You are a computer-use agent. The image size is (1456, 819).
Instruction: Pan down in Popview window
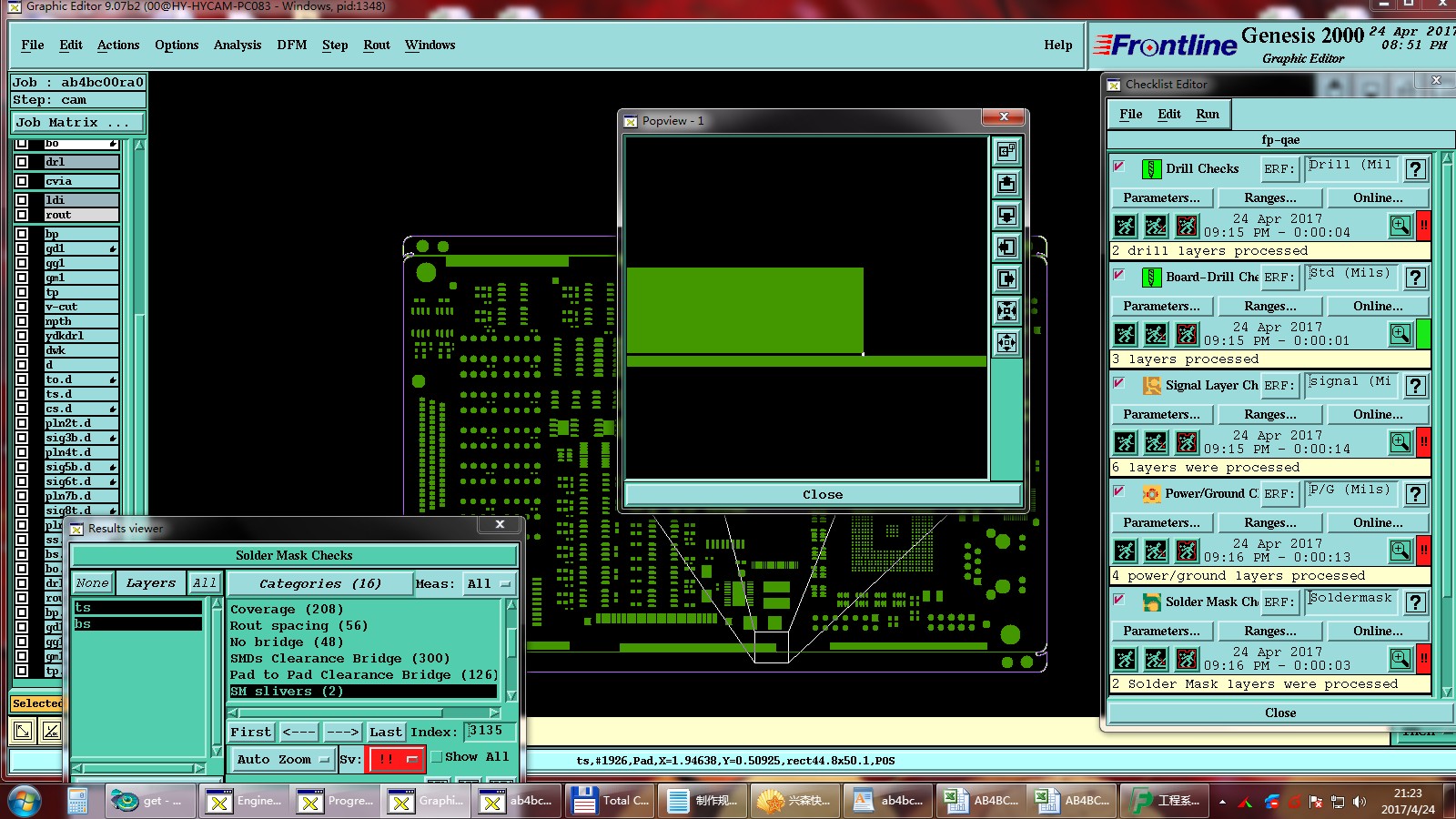1006,216
